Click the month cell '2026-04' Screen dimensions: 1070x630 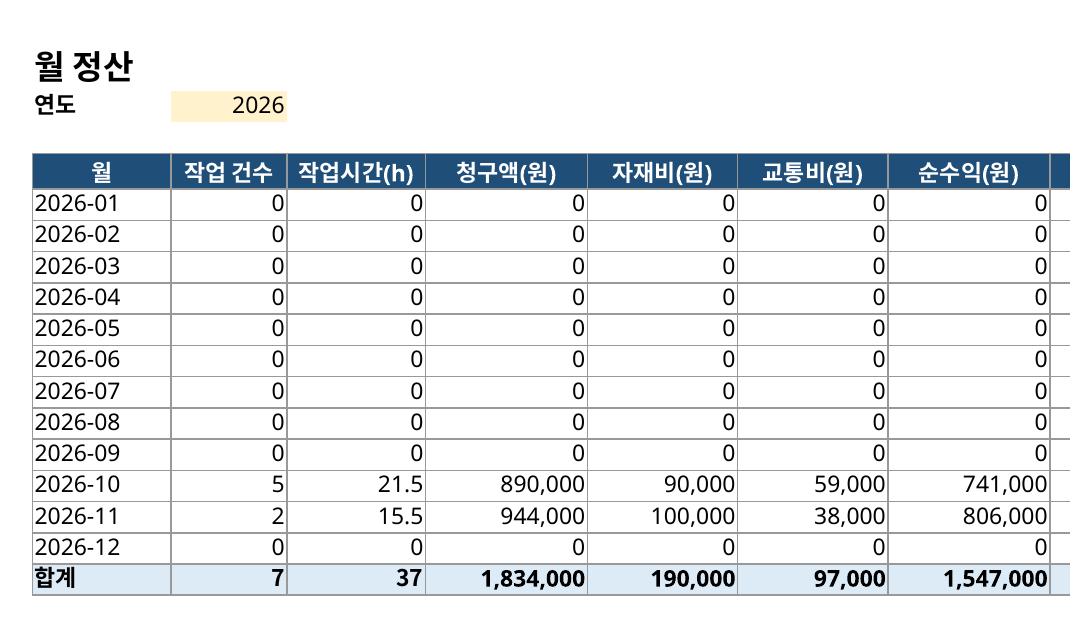tap(102, 298)
